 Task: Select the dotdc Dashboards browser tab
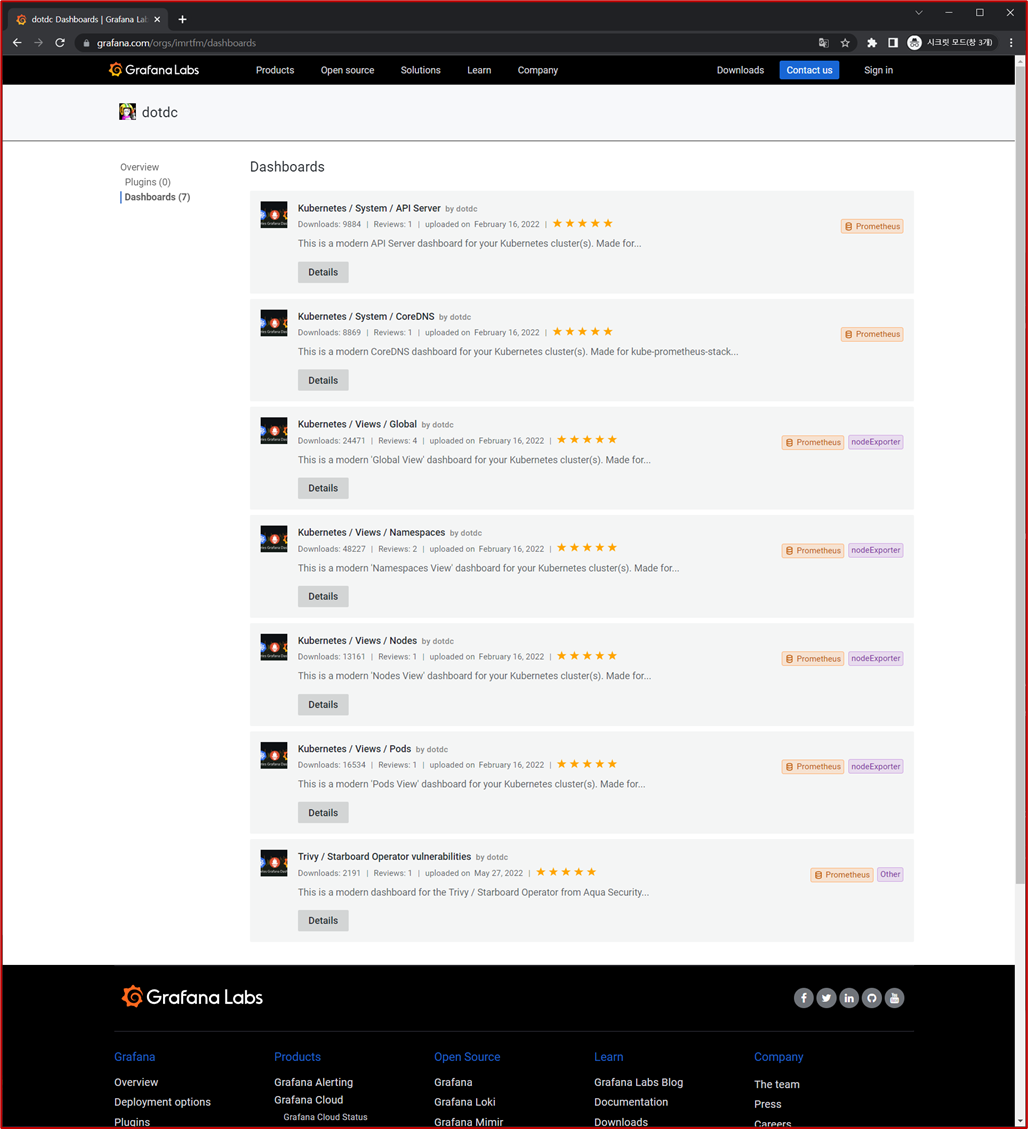85,18
